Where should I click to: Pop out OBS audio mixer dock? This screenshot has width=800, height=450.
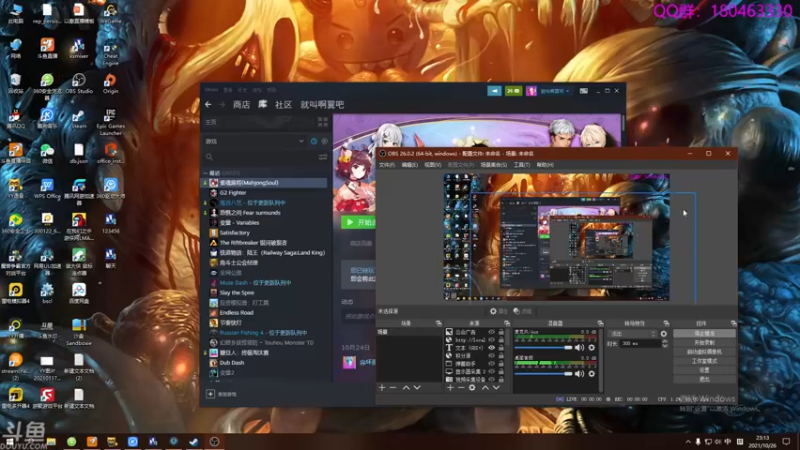tap(600, 323)
